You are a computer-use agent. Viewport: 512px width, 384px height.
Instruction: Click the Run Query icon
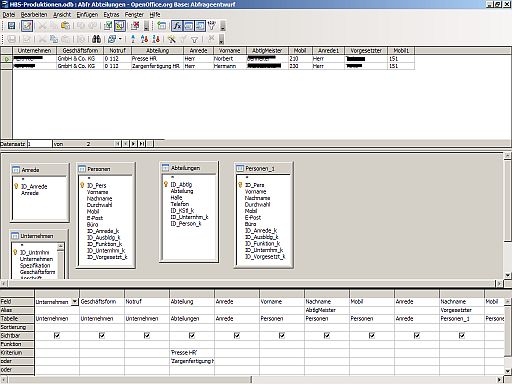point(108,26)
